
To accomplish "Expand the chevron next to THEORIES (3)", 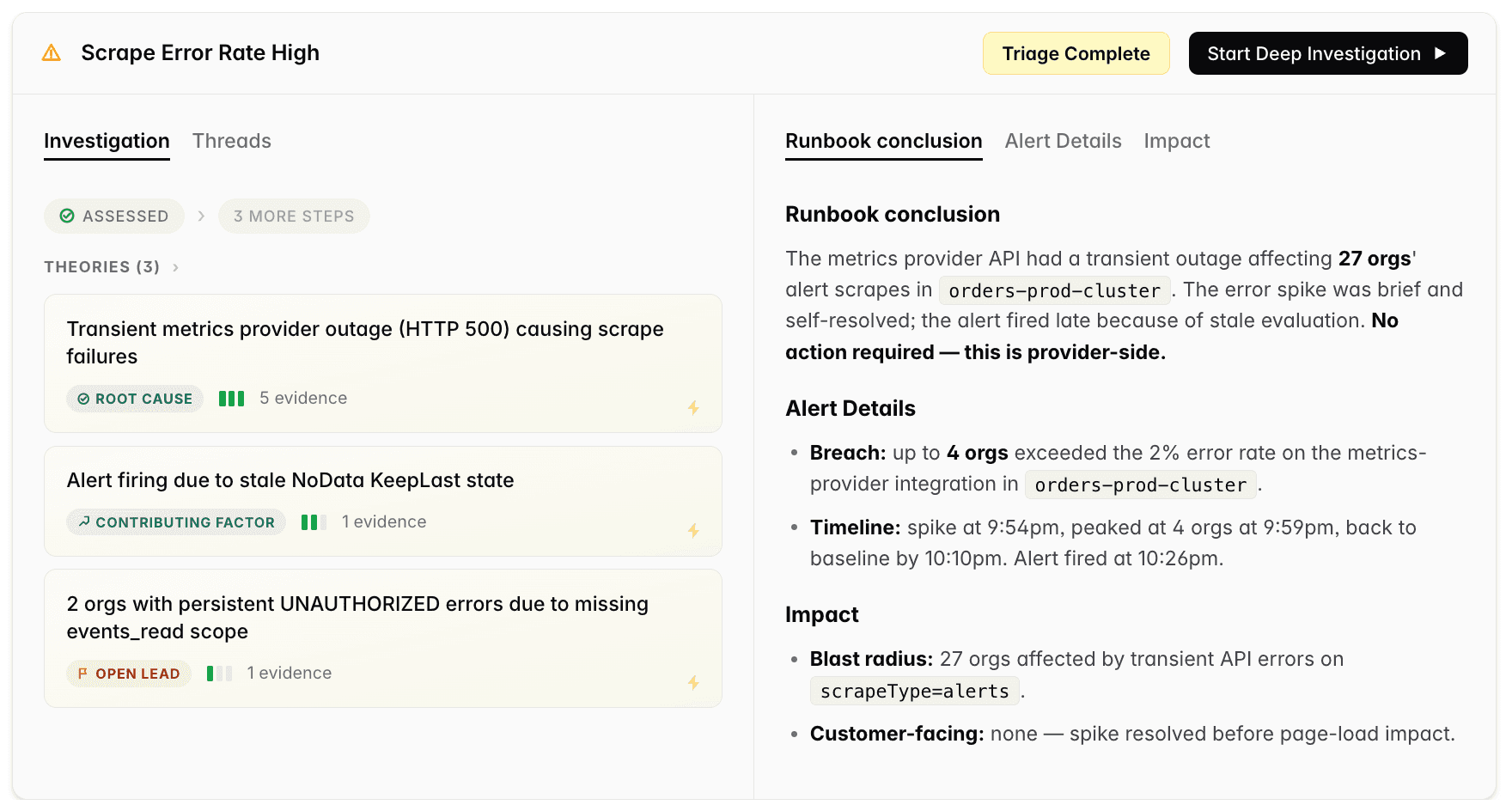I will pyautogui.click(x=175, y=267).
